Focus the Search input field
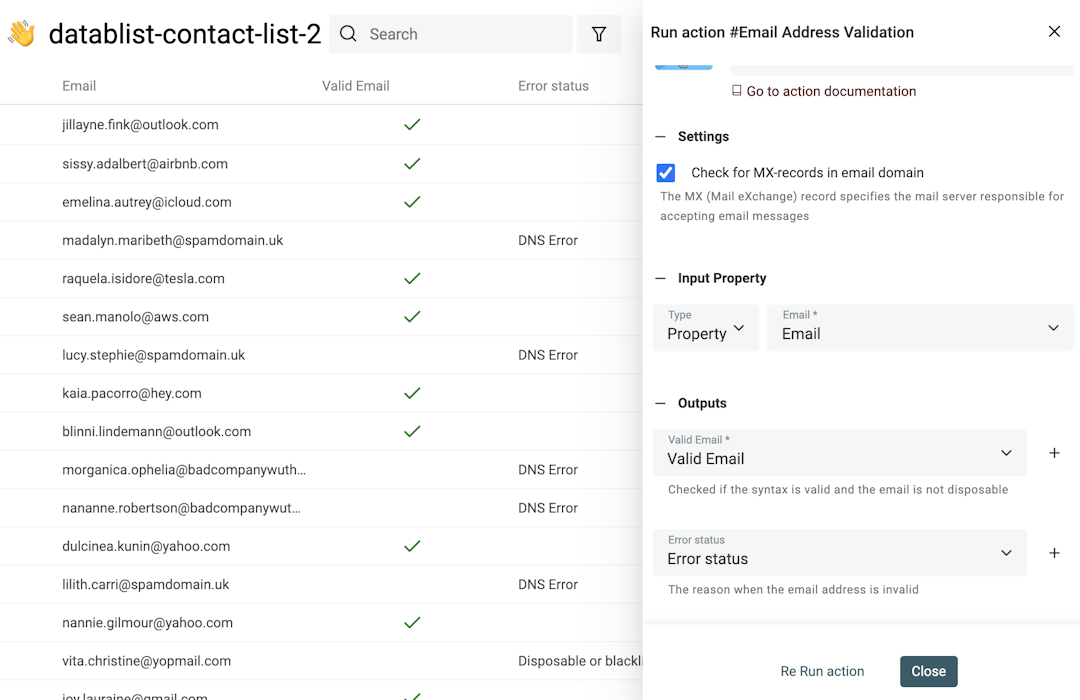Screen dimensions: 1080x700 pyautogui.click(x=465, y=34)
